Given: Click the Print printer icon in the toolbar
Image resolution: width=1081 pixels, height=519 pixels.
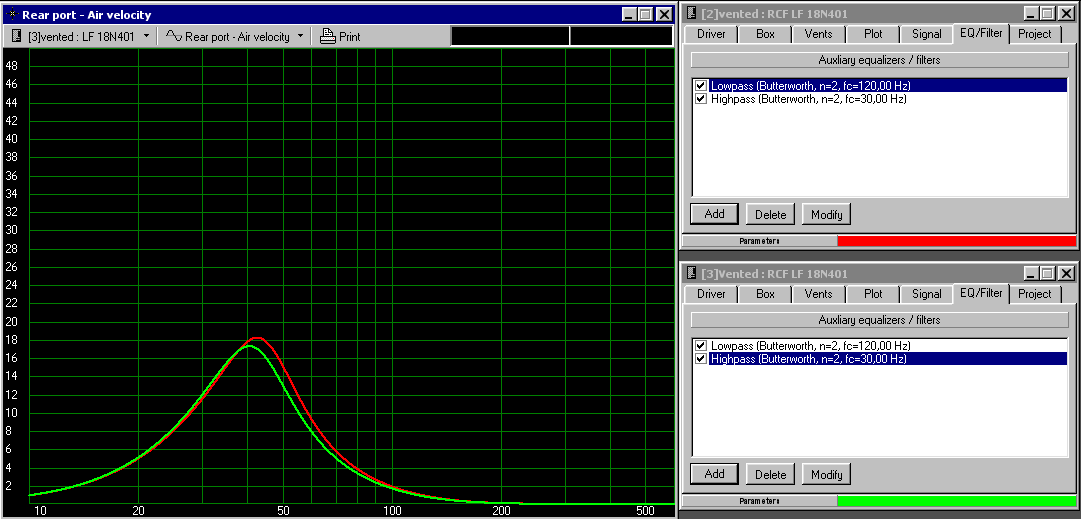Looking at the screenshot, I should click(x=327, y=36).
